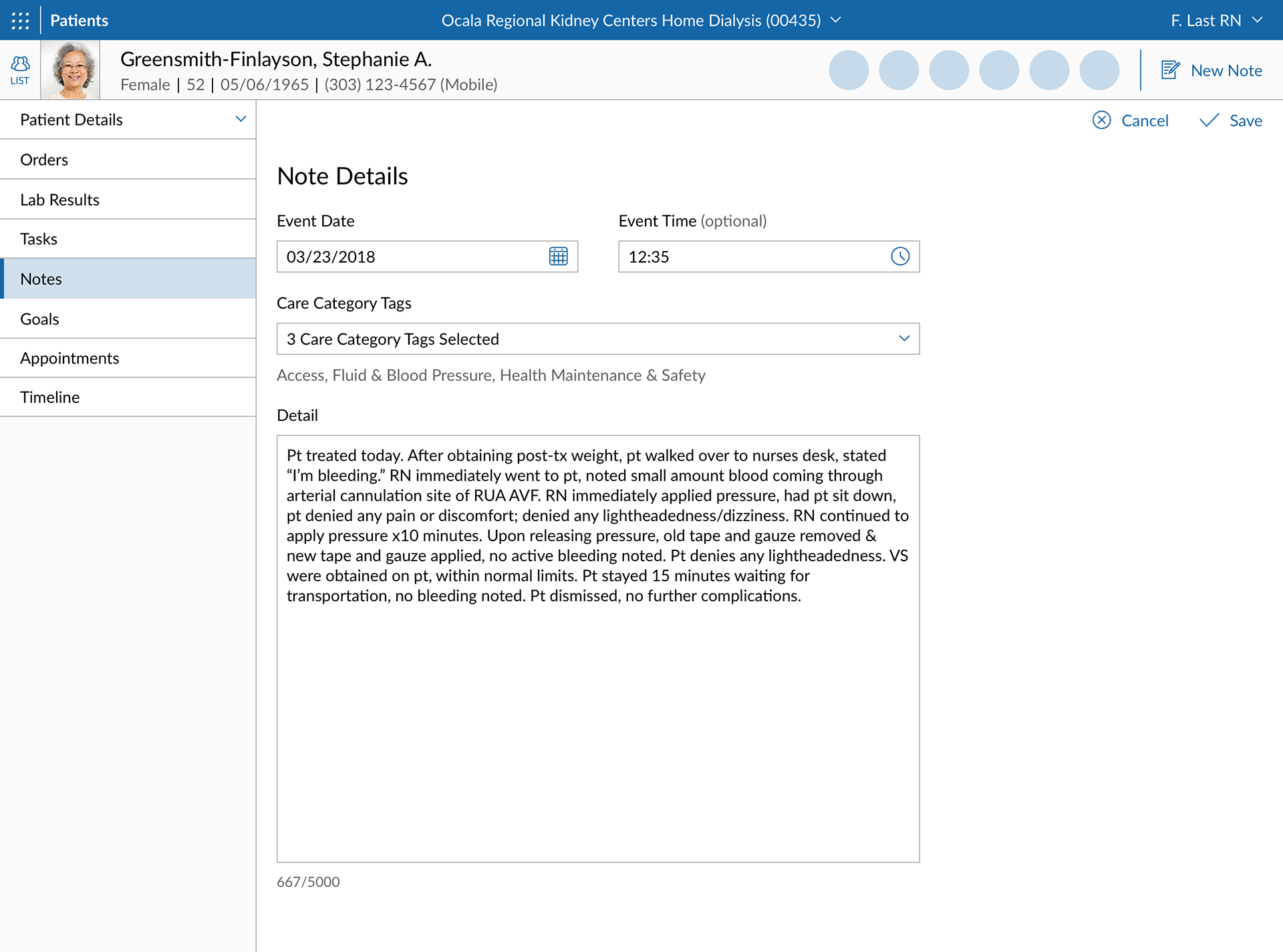Open the Care Category Tags dropdown
The height and width of the screenshot is (952, 1283).
(598, 339)
